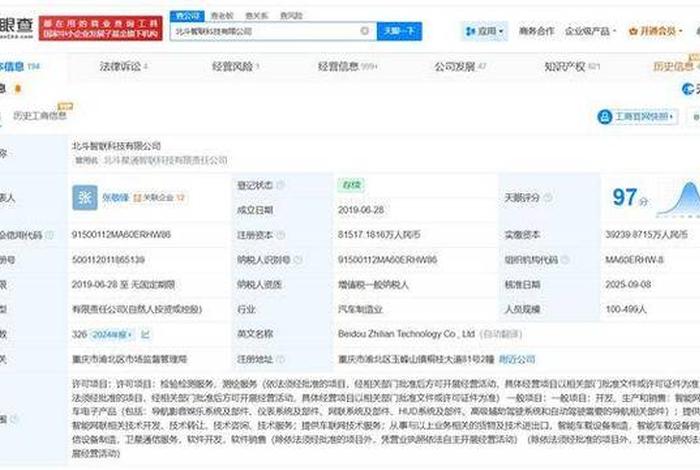
Task: Select the 查老板 search tab
Action: pyautogui.click(x=222, y=16)
